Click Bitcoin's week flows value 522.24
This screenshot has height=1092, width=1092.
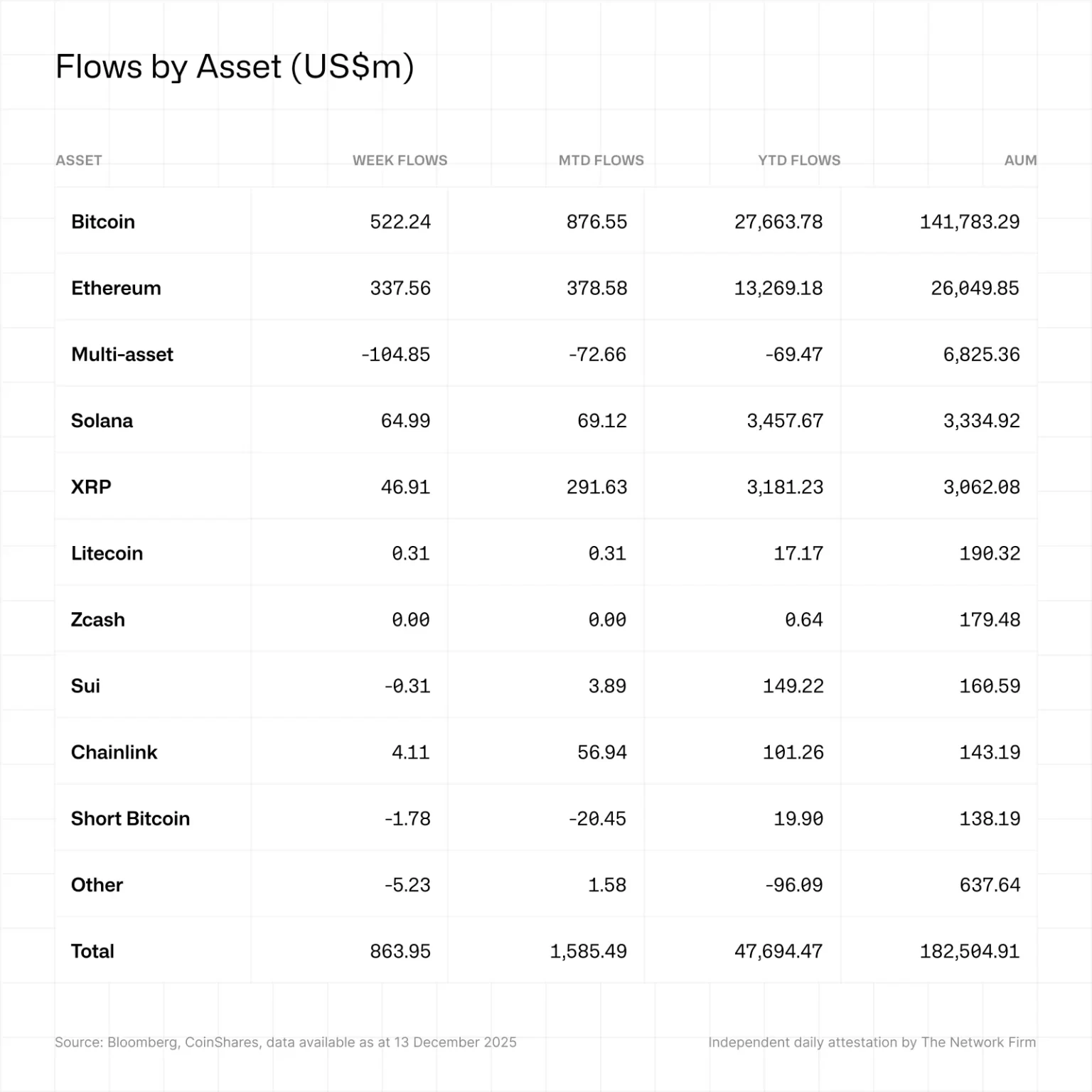tap(400, 222)
